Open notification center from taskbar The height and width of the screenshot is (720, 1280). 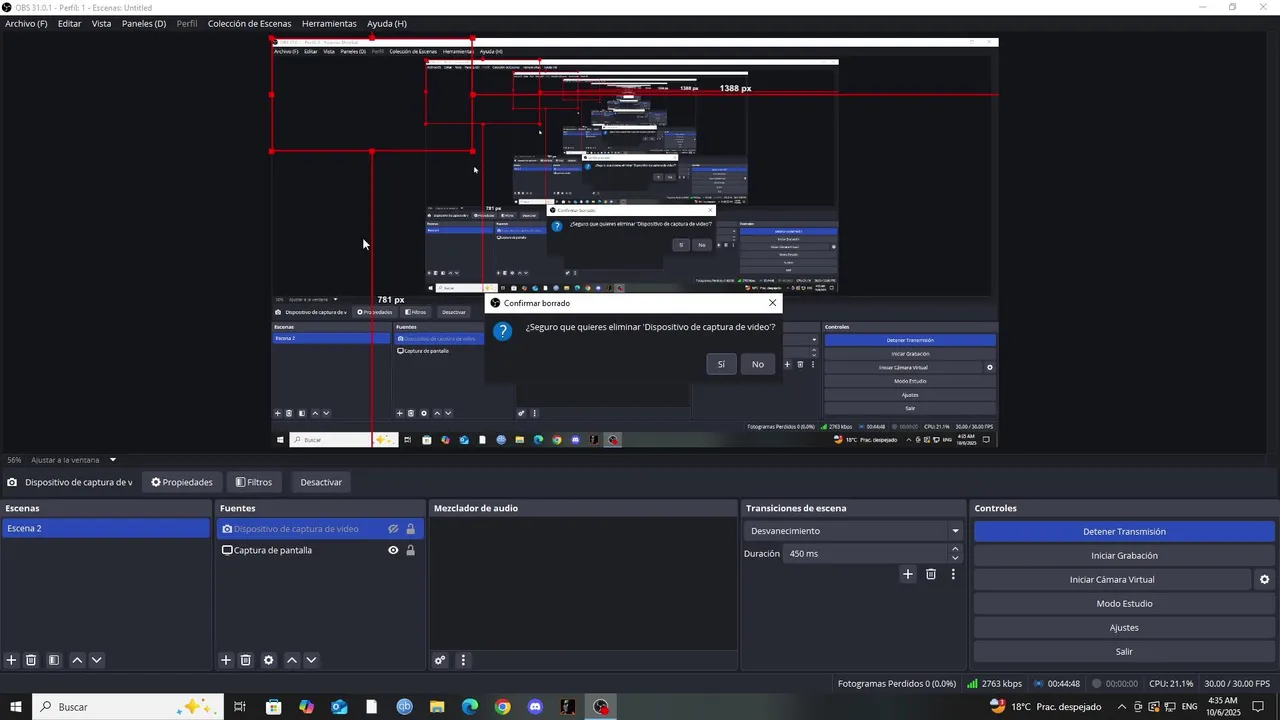pos(1258,707)
